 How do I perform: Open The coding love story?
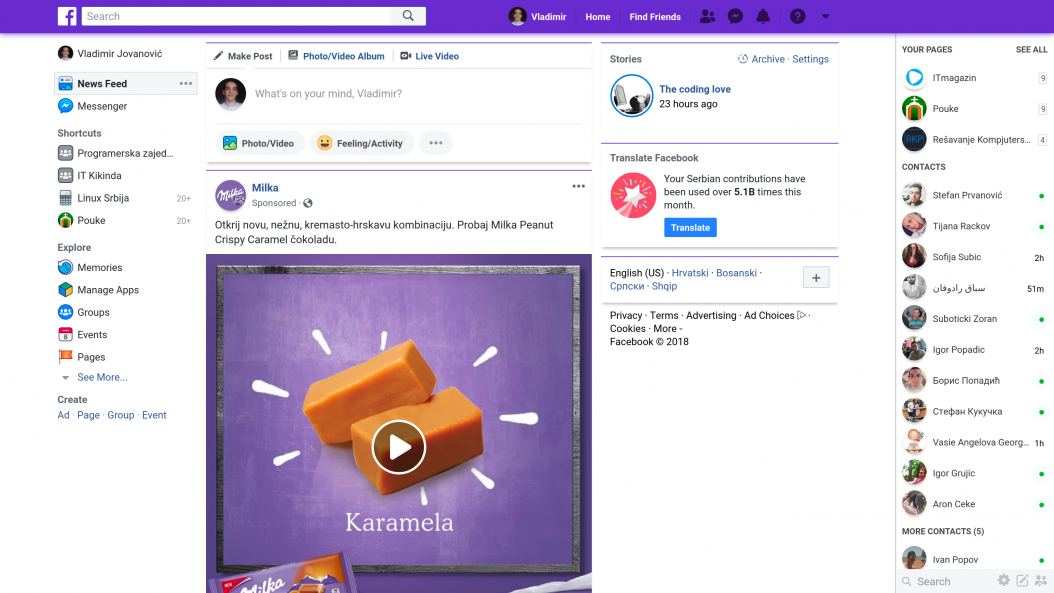click(694, 89)
